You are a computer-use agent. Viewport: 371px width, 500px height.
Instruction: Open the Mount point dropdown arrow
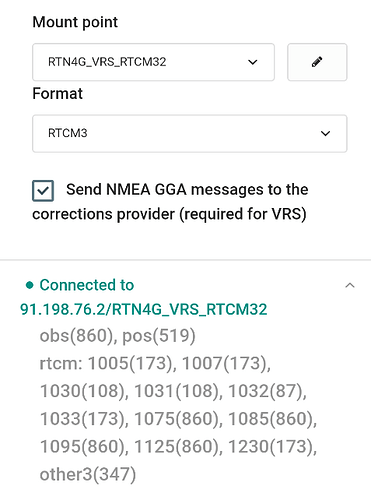253,62
